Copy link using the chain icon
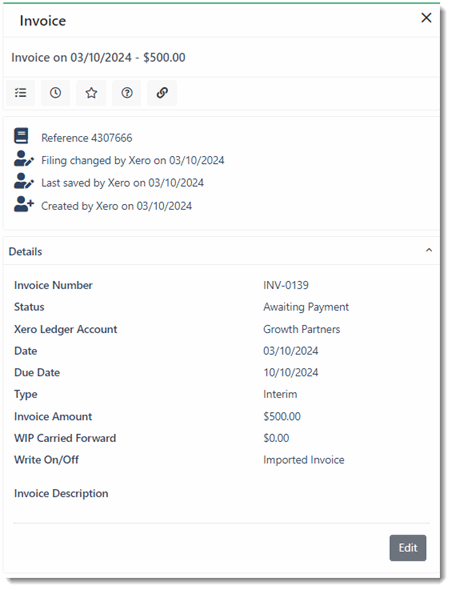This screenshot has height=590, width=452. click(162, 93)
